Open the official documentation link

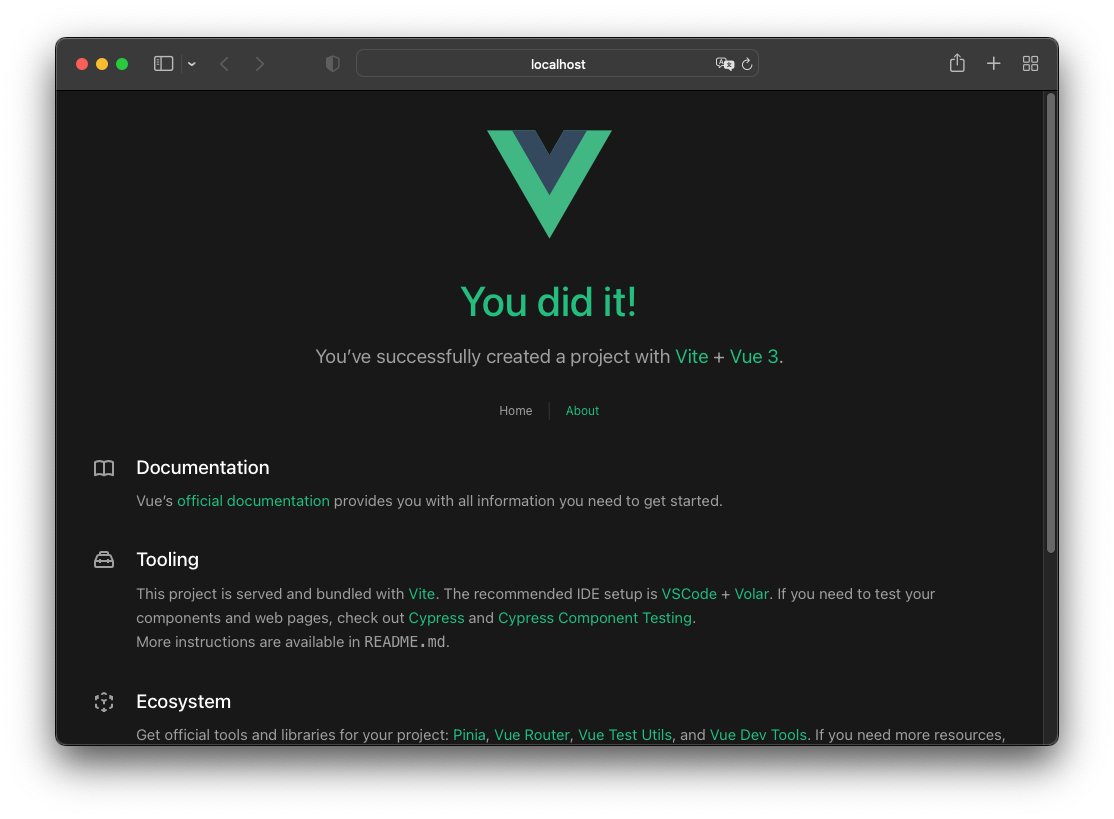click(253, 501)
